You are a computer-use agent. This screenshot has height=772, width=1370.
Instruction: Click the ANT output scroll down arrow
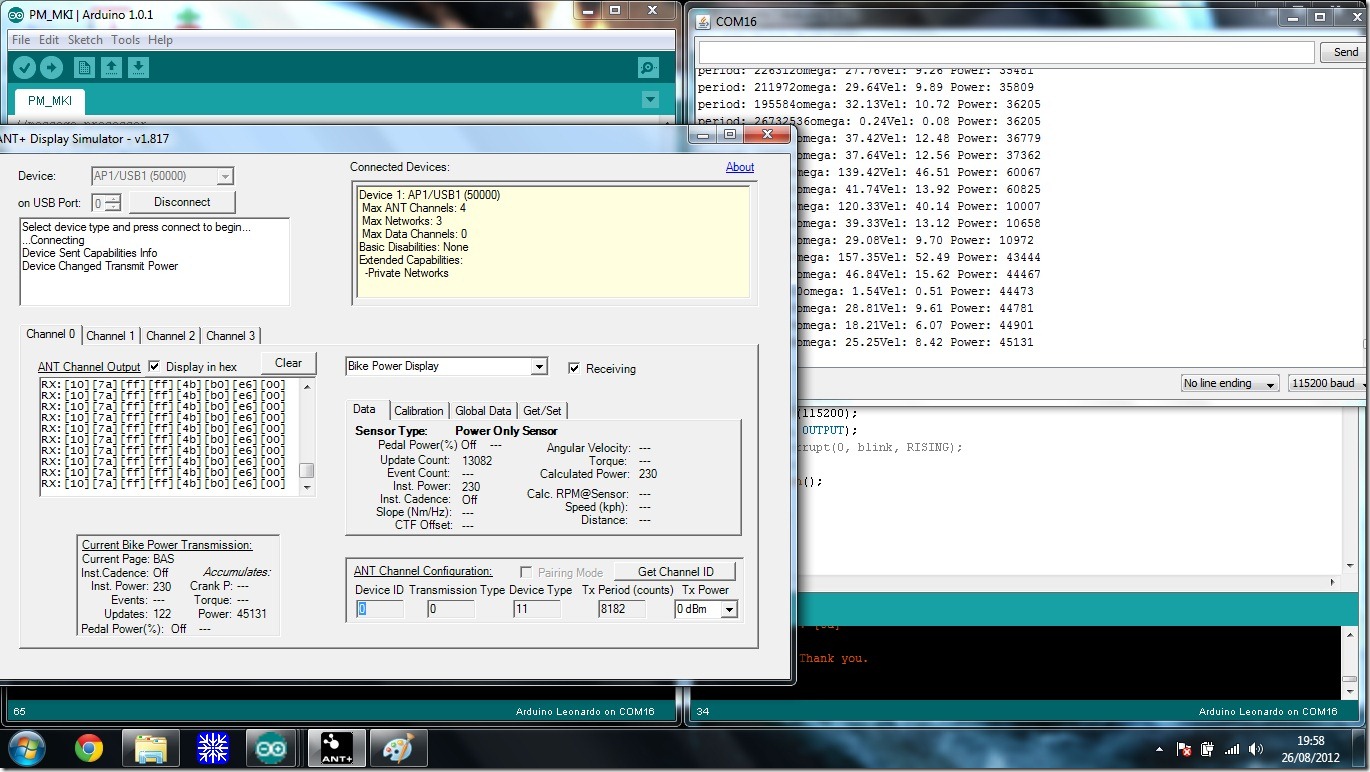(307, 487)
